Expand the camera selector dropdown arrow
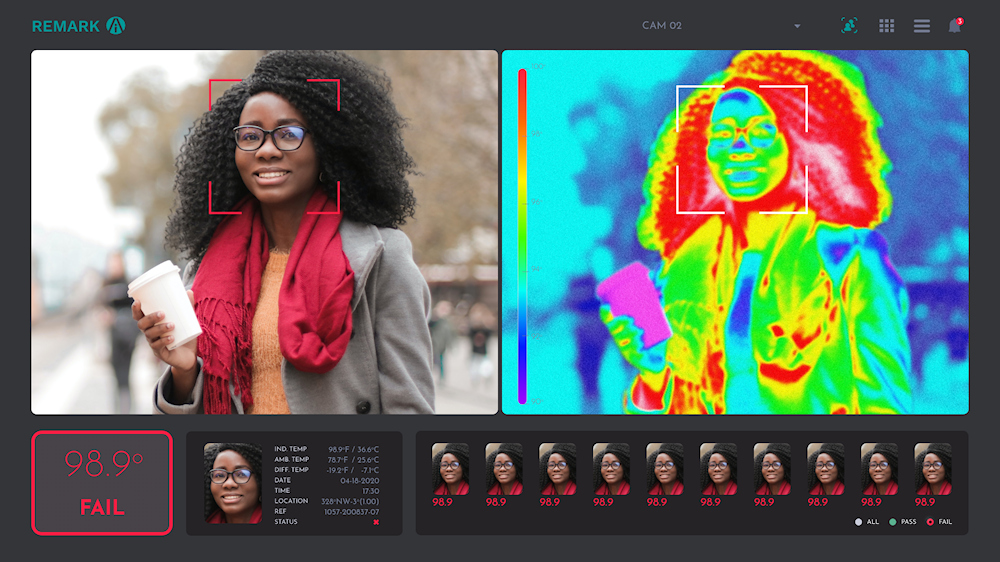 point(797,26)
